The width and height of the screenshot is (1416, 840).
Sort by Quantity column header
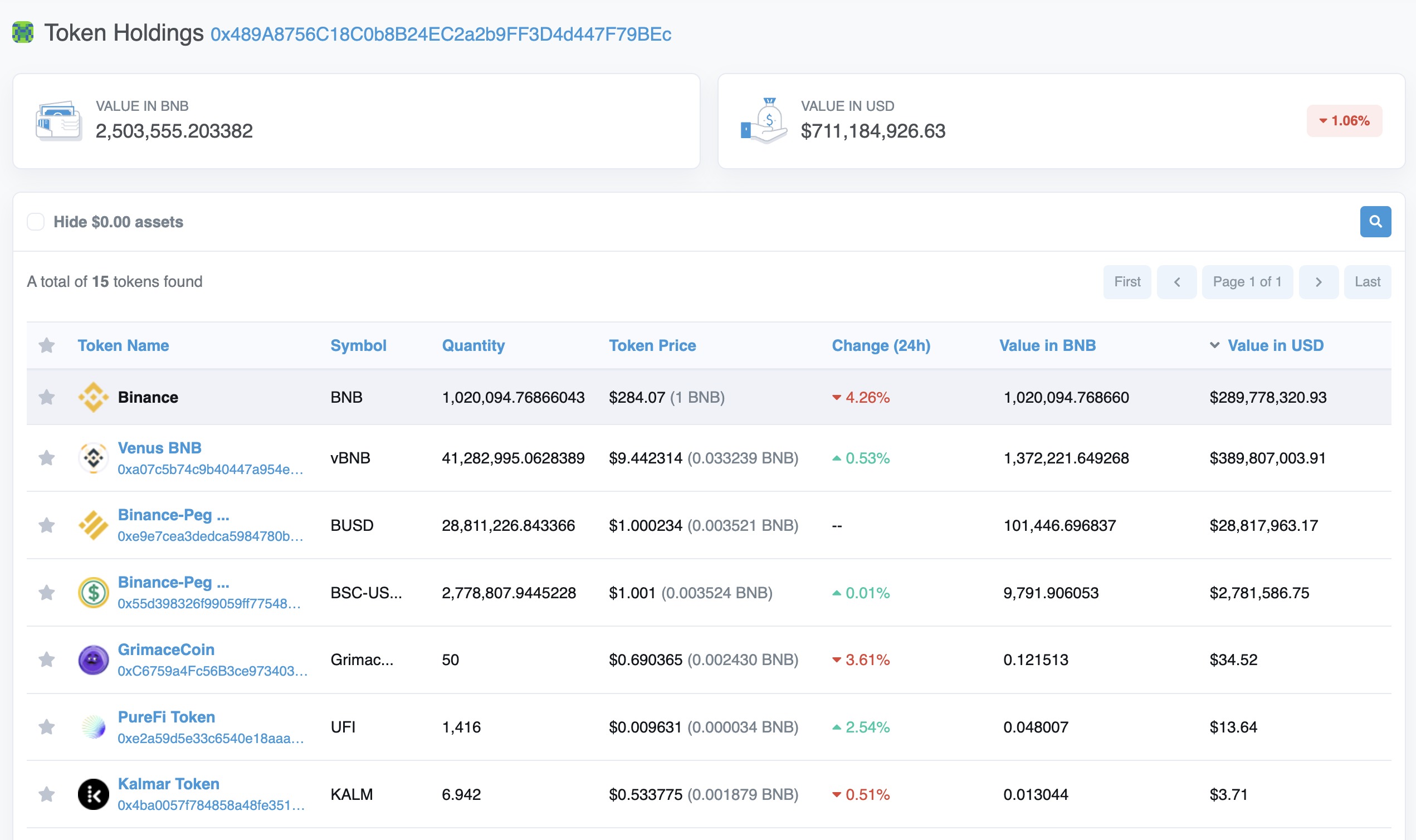pos(473,345)
